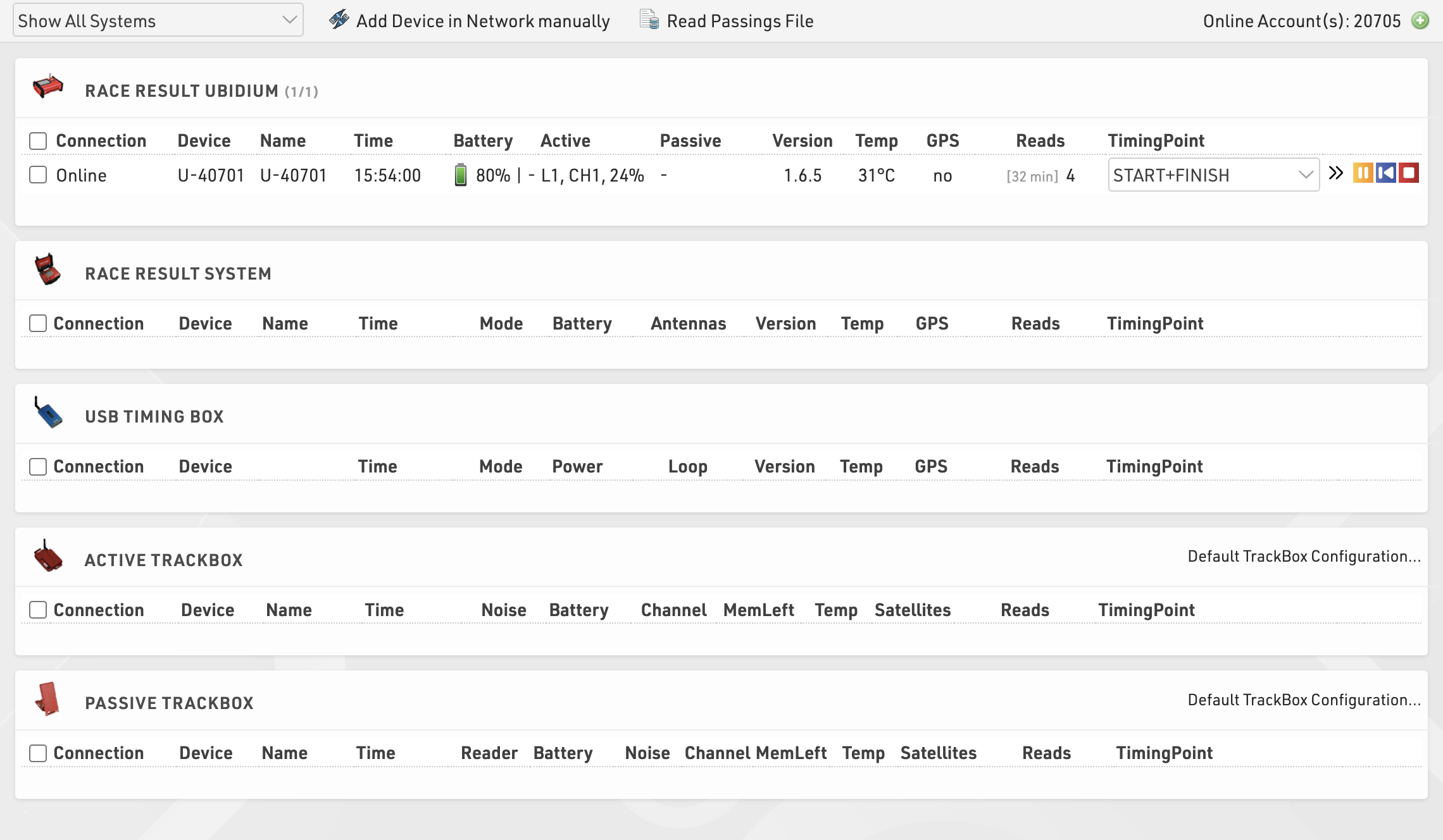Open the START+FINISH timing point dropdown

(x=1213, y=175)
